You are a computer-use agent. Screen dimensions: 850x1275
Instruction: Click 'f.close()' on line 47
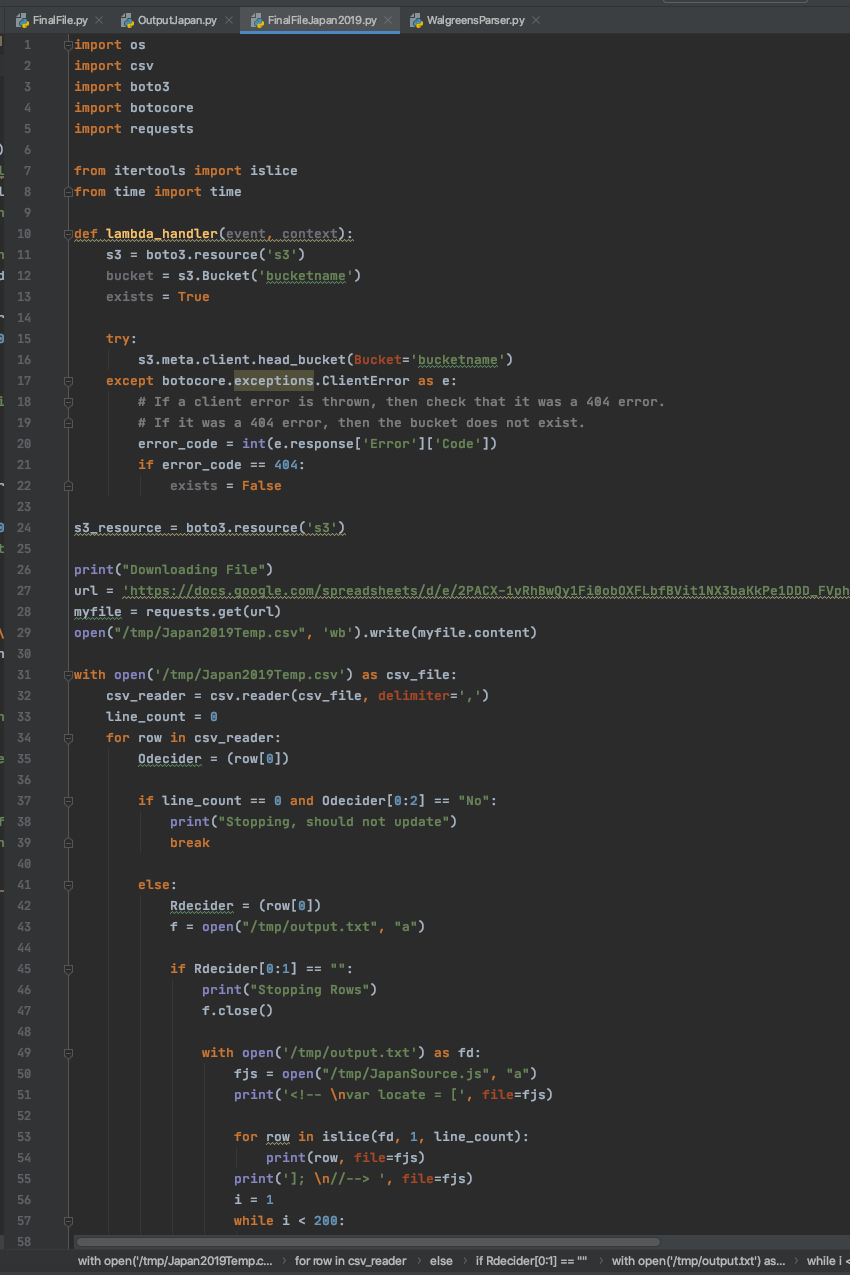238,1011
